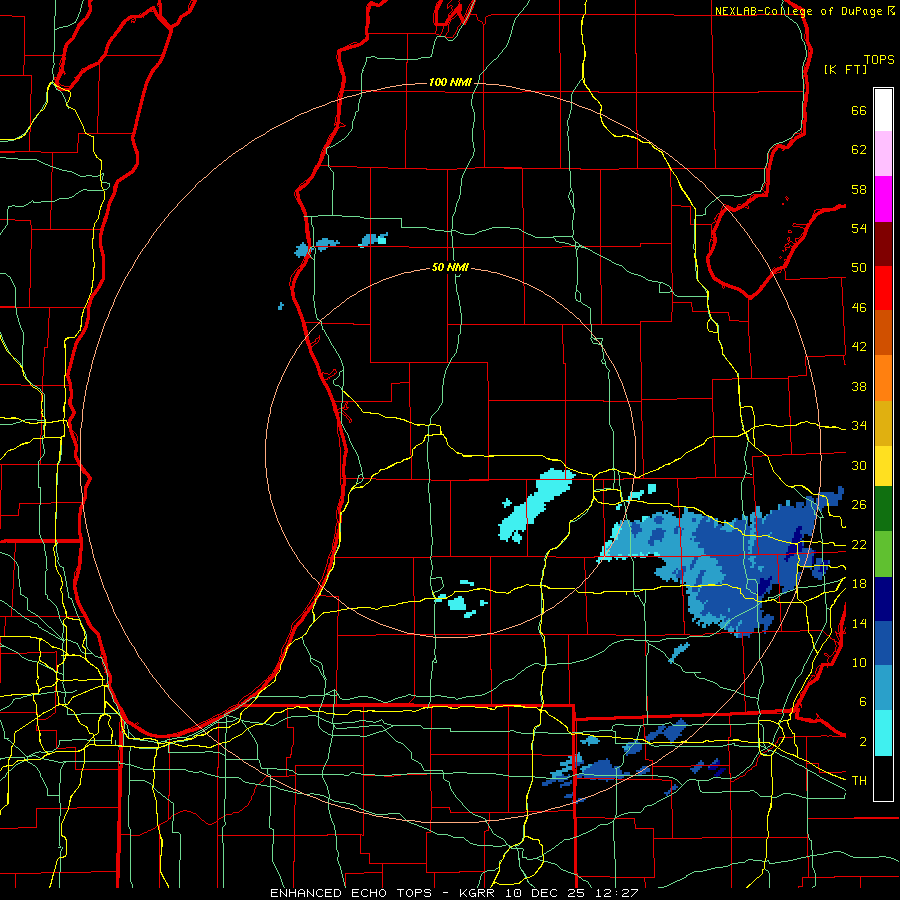Image resolution: width=900 pixels, height=900 pixels.
Task: Click the legend value '22'
Action: (859, 545)
